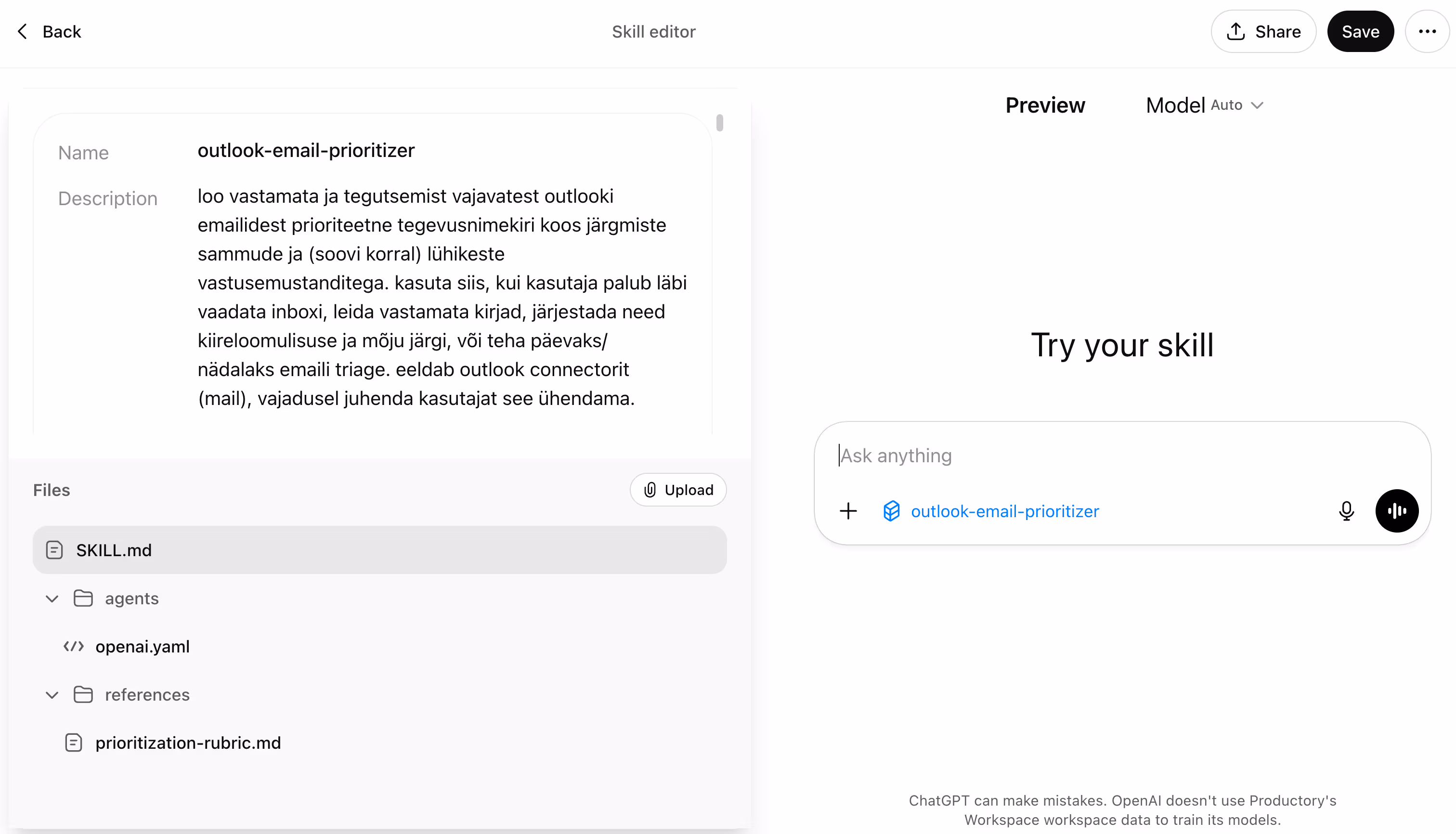Open the three-dots more options menu

pos(1427,31)
